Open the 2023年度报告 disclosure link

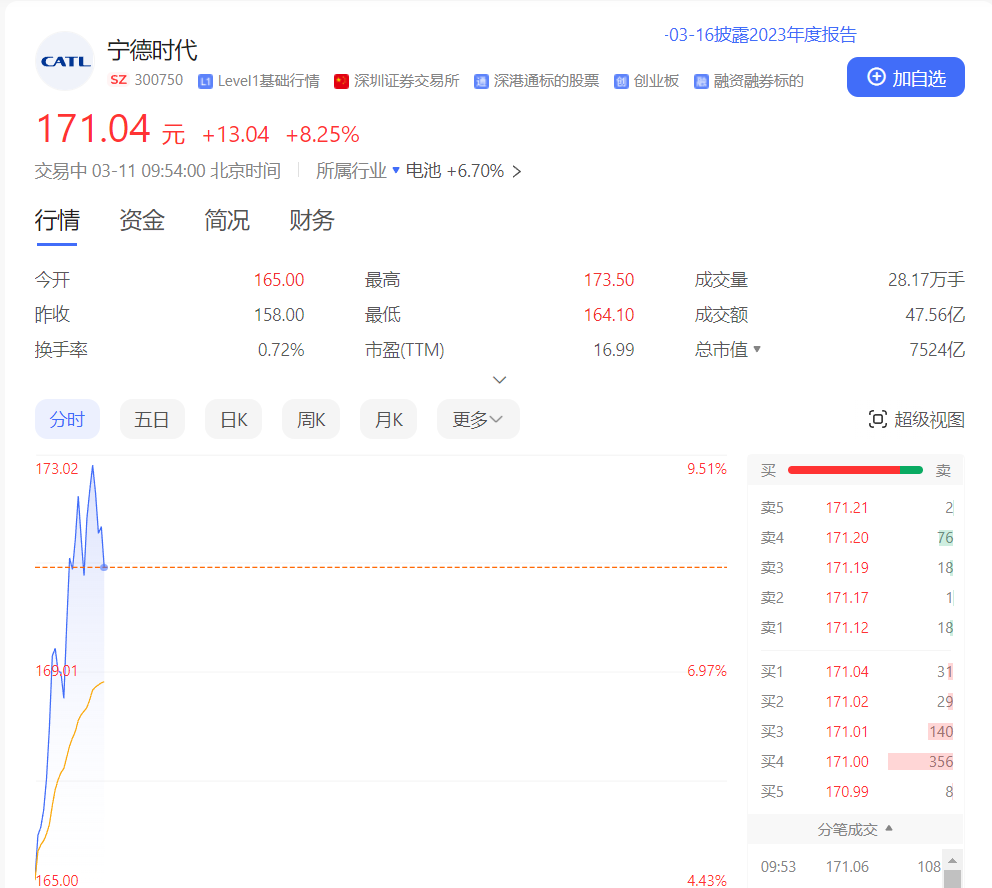pos(760,35)
